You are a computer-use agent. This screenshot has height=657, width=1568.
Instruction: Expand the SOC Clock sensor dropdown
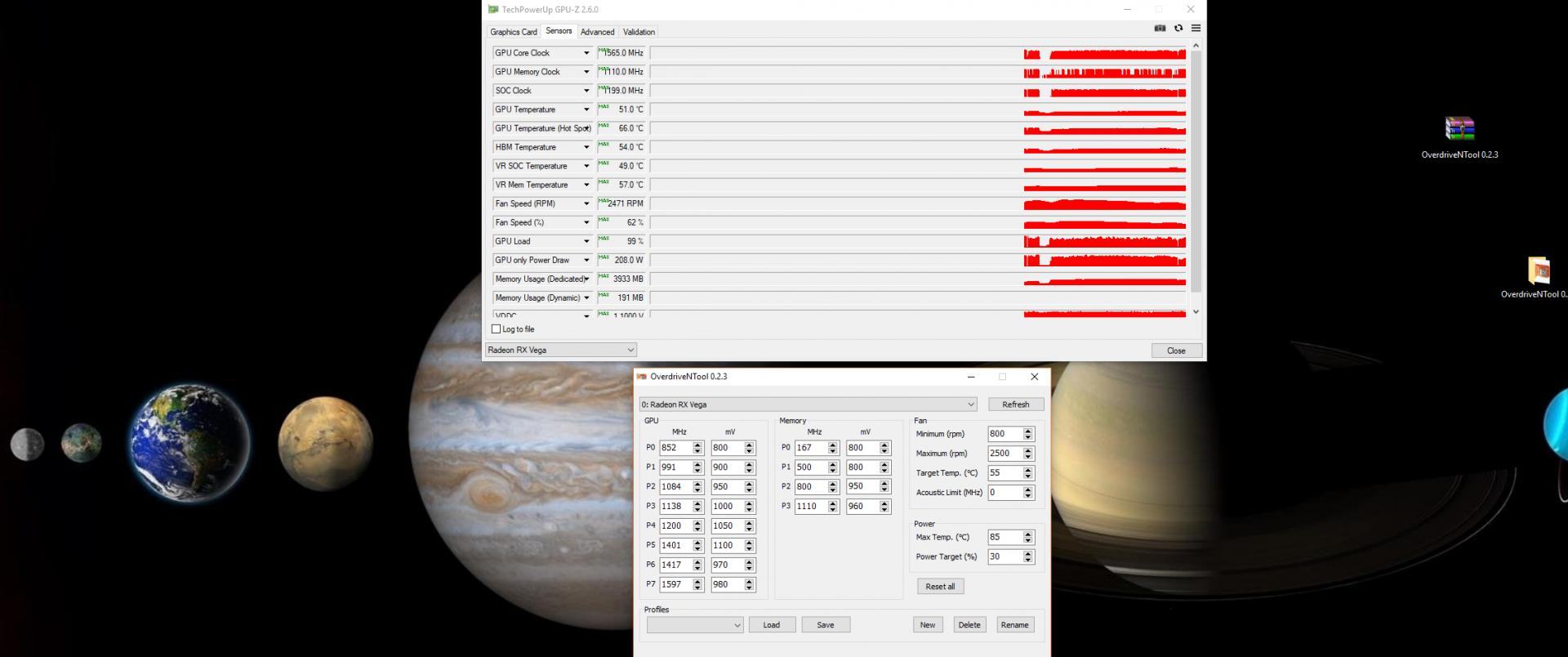click(x=586, y=91)
